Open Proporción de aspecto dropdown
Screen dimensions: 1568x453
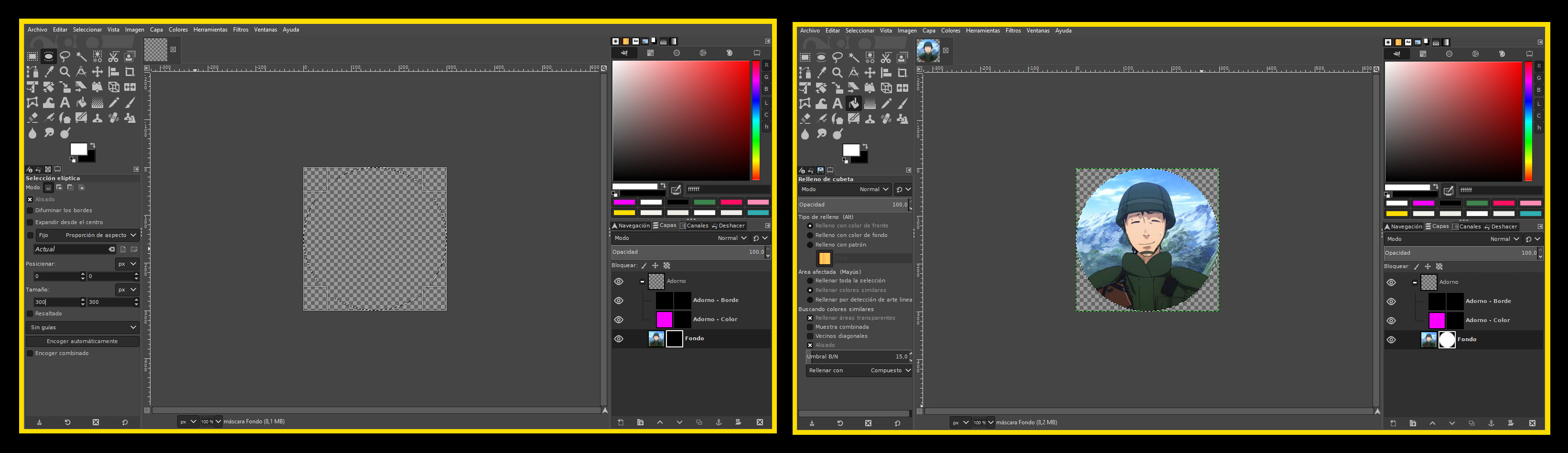coord(87,235)
